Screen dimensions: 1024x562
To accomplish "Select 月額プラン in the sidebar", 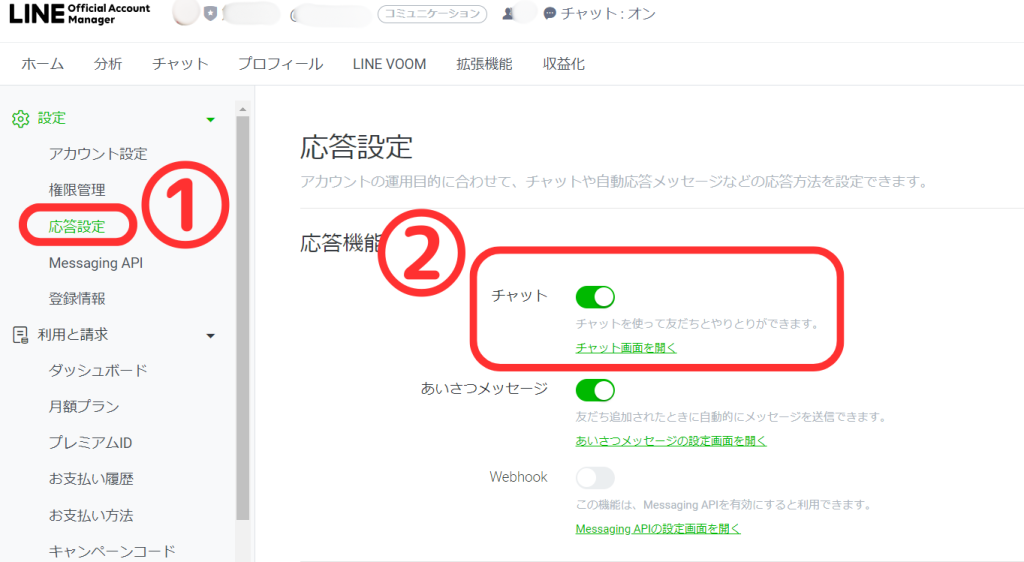I will pos(84,407).
